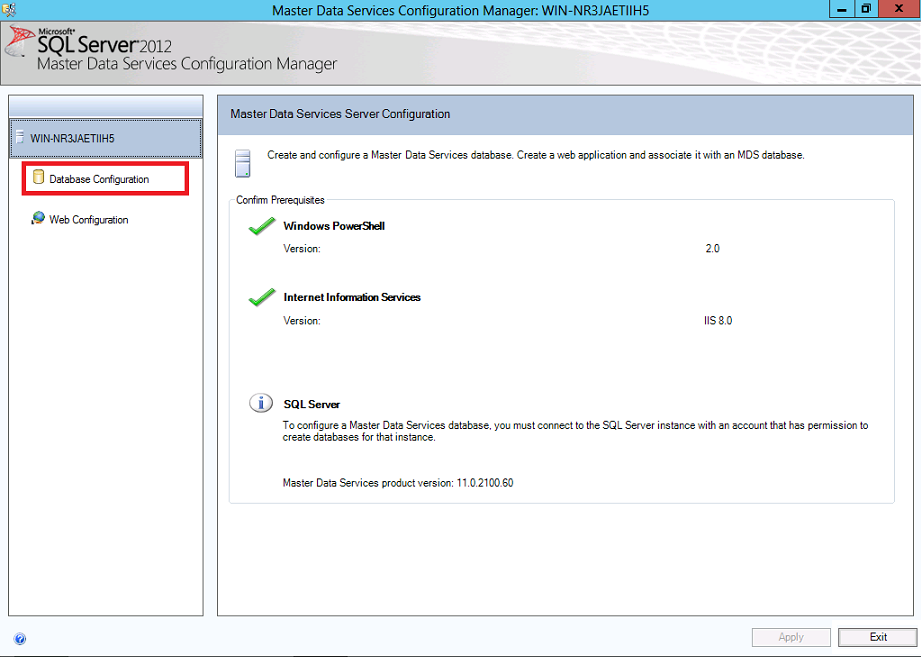Click the PowerShell version value 2.0
921x657 pixels.
point(712,248)
